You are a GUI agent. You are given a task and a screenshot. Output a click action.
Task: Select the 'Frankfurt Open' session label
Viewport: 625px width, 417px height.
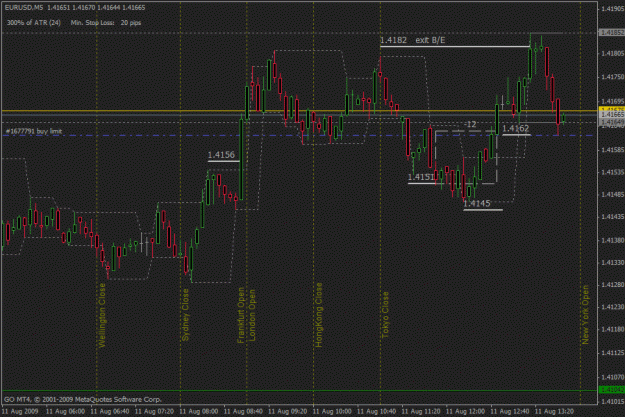241,315
